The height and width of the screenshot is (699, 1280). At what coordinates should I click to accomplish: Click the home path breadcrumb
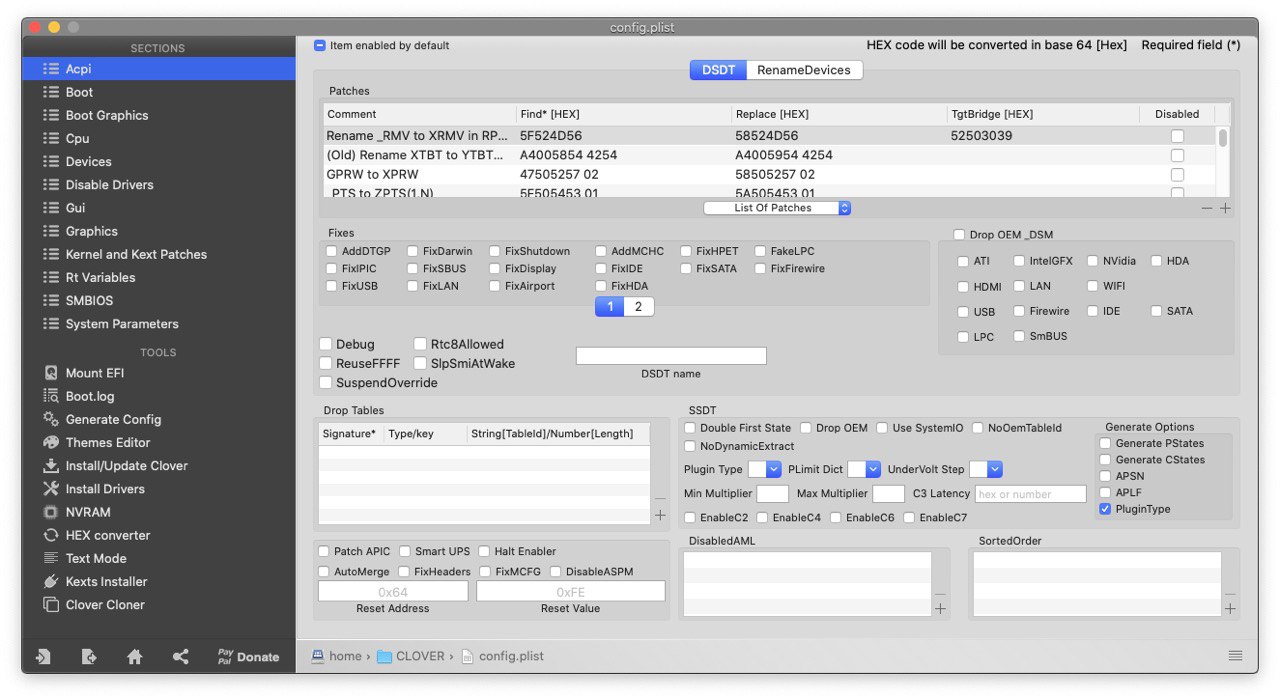tap(336, 656)
